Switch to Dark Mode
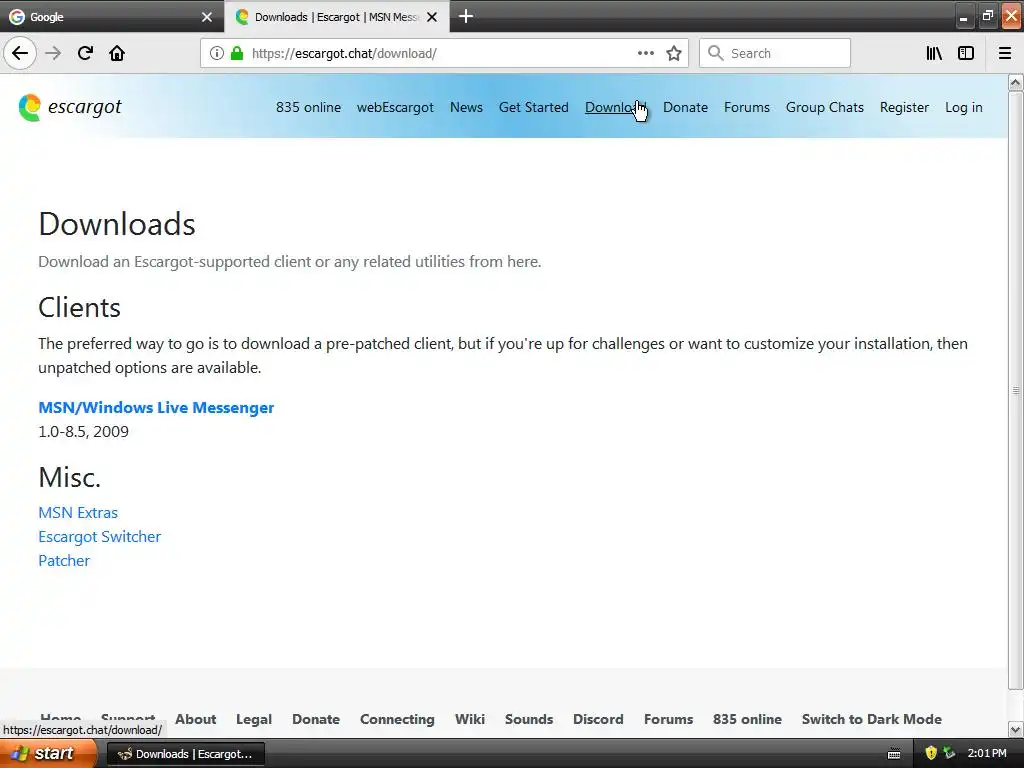1024x768 pixels. pos(871,719)
